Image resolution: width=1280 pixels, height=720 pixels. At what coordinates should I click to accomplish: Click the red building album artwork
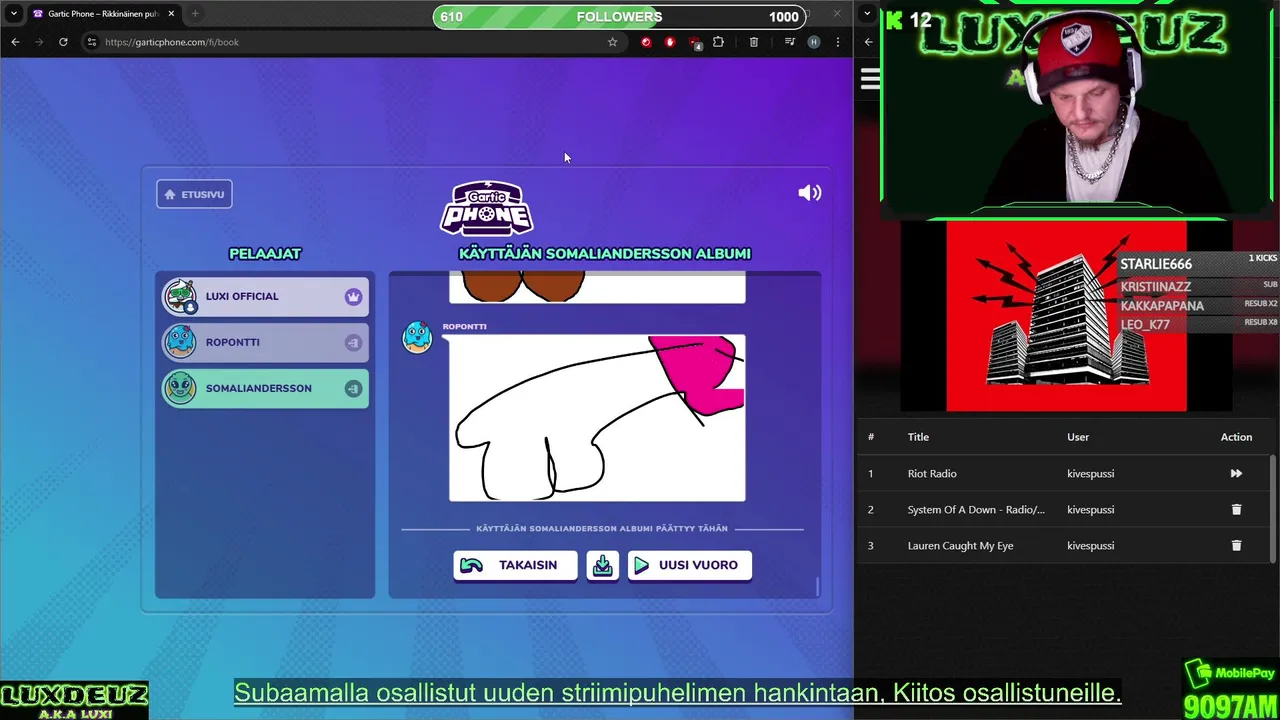1066,316
